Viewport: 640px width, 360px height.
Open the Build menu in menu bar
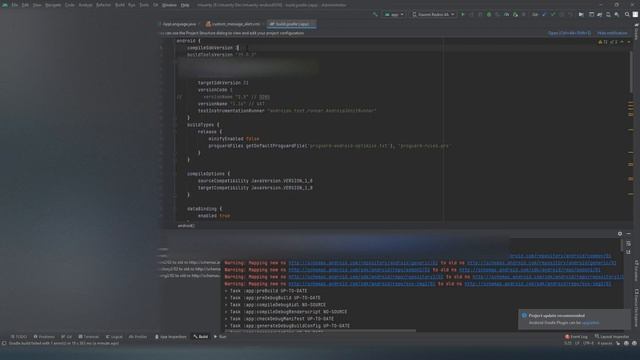pos(120,5)
